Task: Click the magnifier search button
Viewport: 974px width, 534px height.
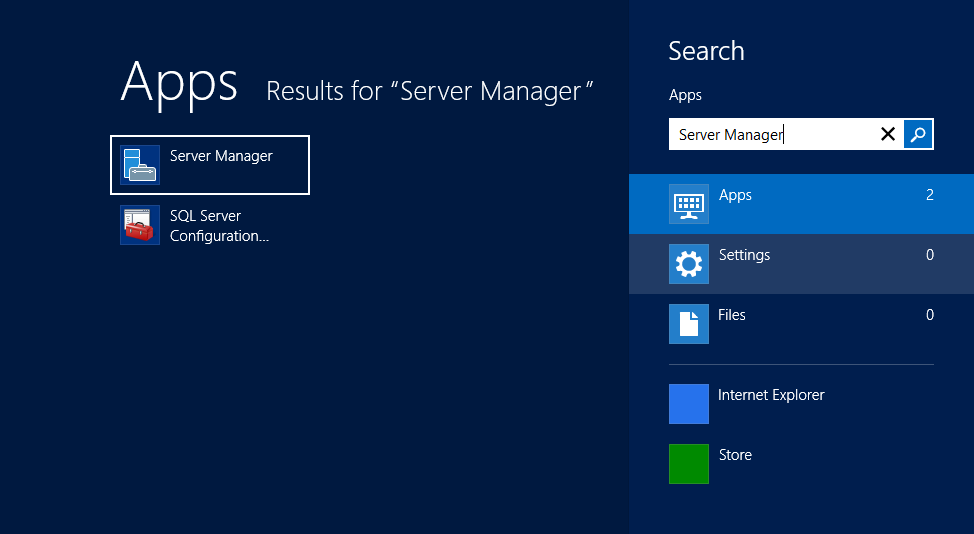Action: pos(918,134)
